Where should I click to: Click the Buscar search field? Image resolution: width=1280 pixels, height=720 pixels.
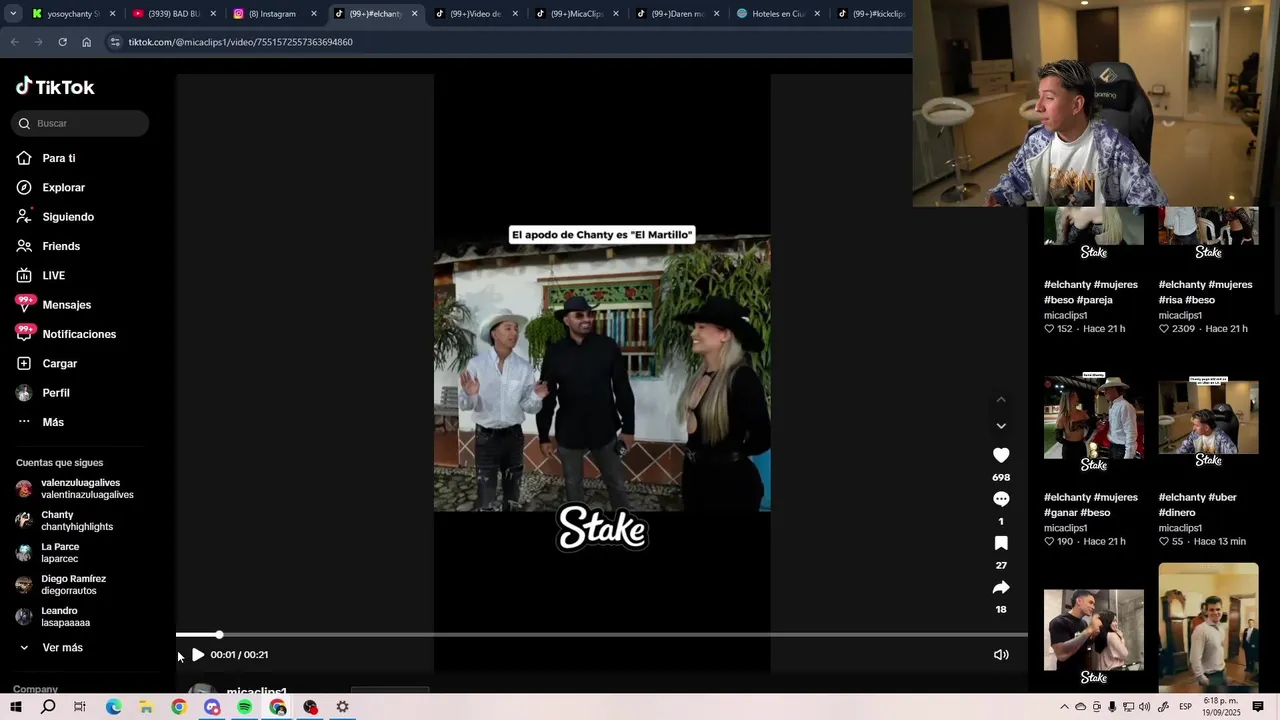[x=80, y=123]
